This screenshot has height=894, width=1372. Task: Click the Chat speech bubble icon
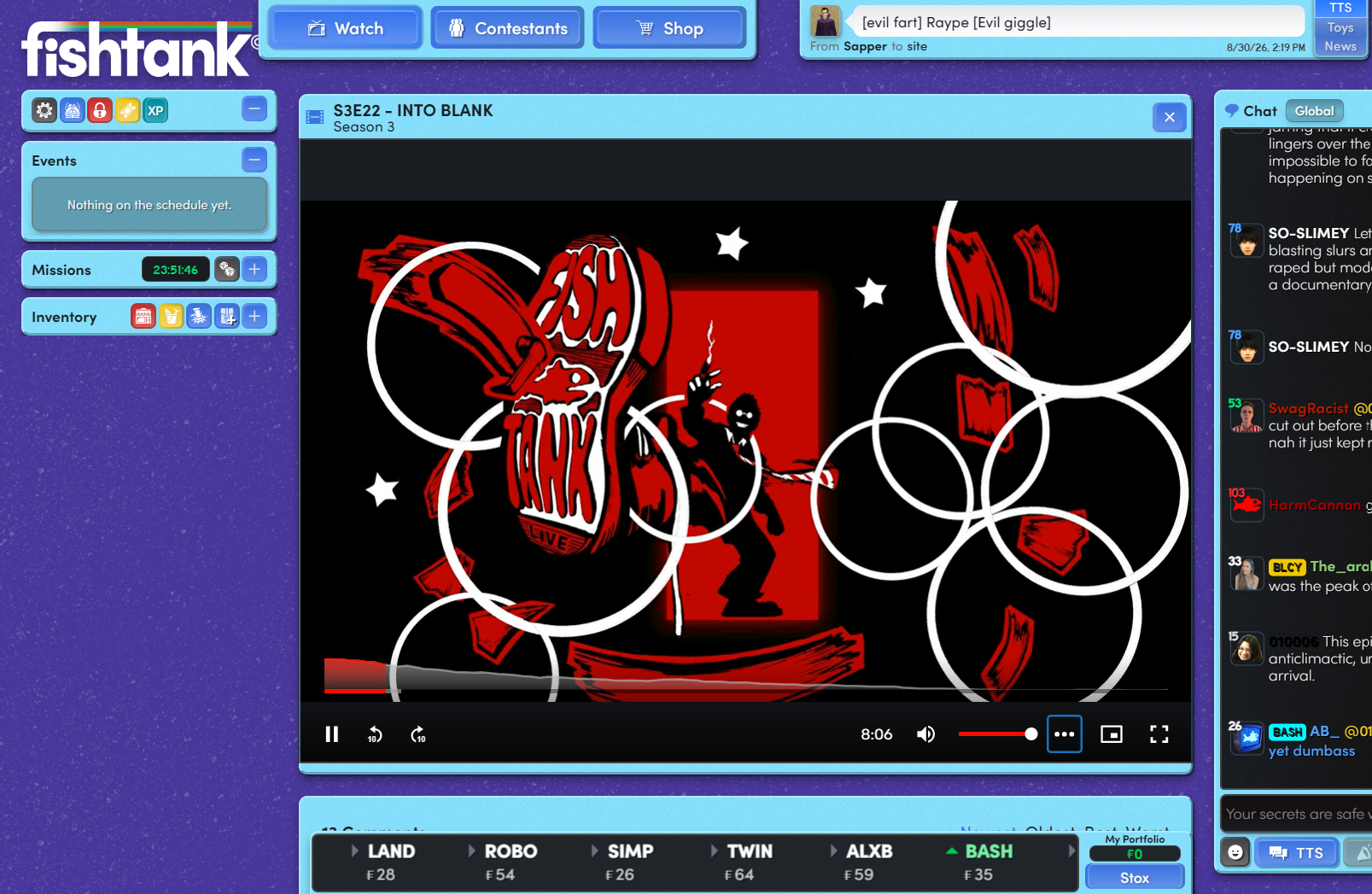pyautogui.click(x=1231, y=110)
